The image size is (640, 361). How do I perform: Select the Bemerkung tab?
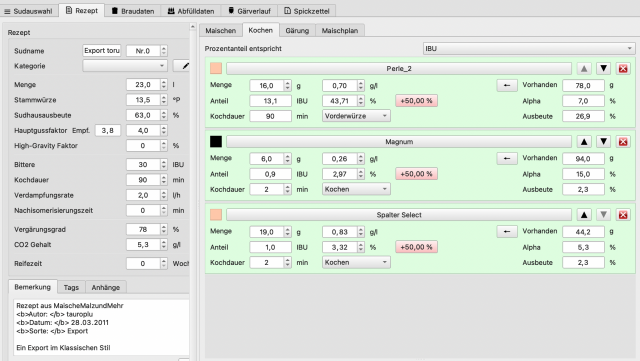[33, 287]
